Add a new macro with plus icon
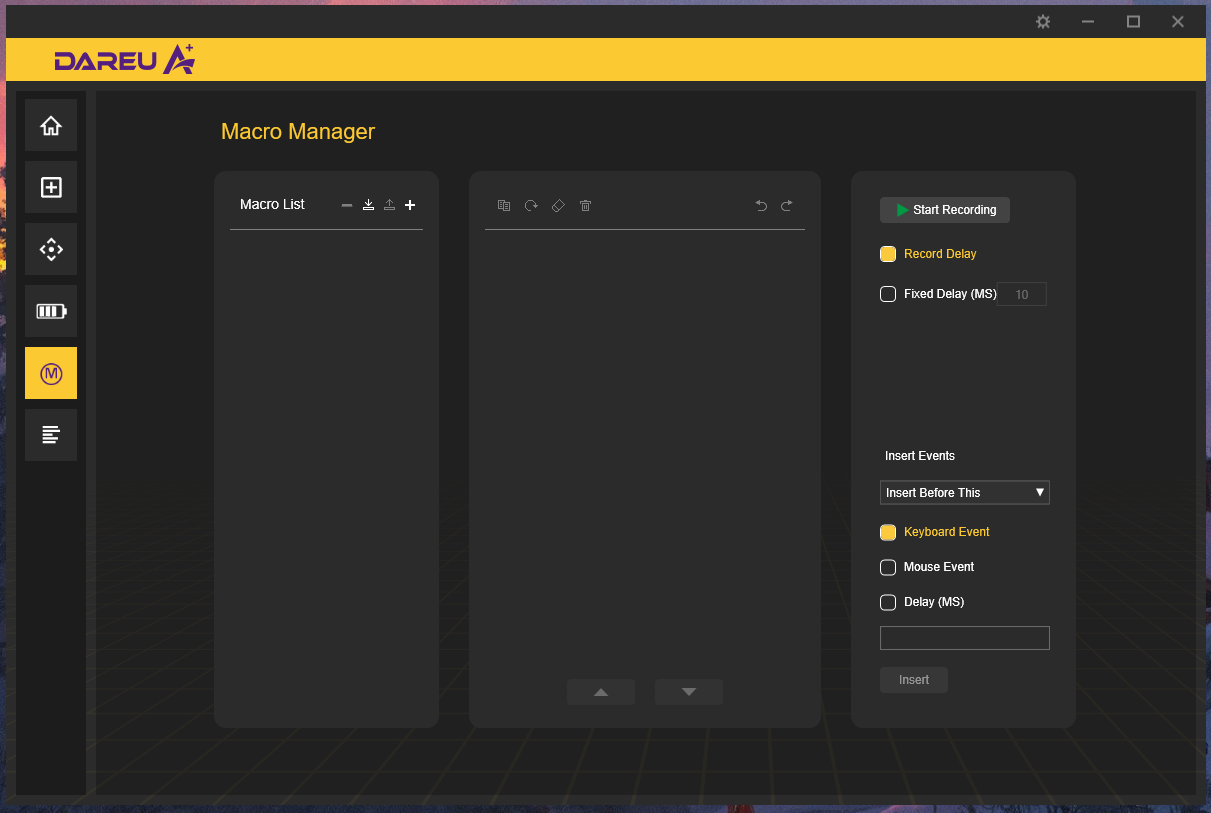 coord(410,205)
